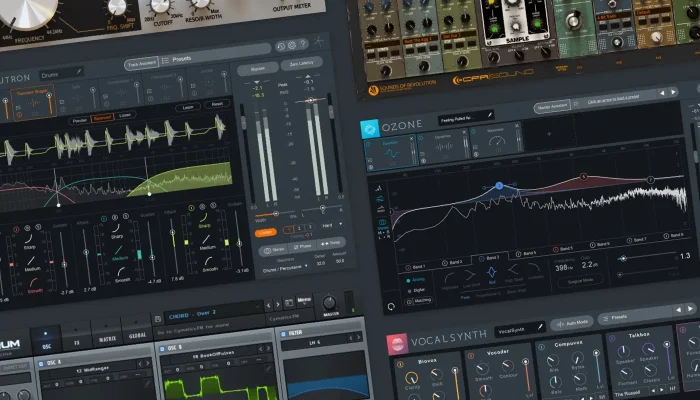Click the Width slider handle in Neutron
The height and width of the screenshot is (400, 700).
tap(276, 213)
